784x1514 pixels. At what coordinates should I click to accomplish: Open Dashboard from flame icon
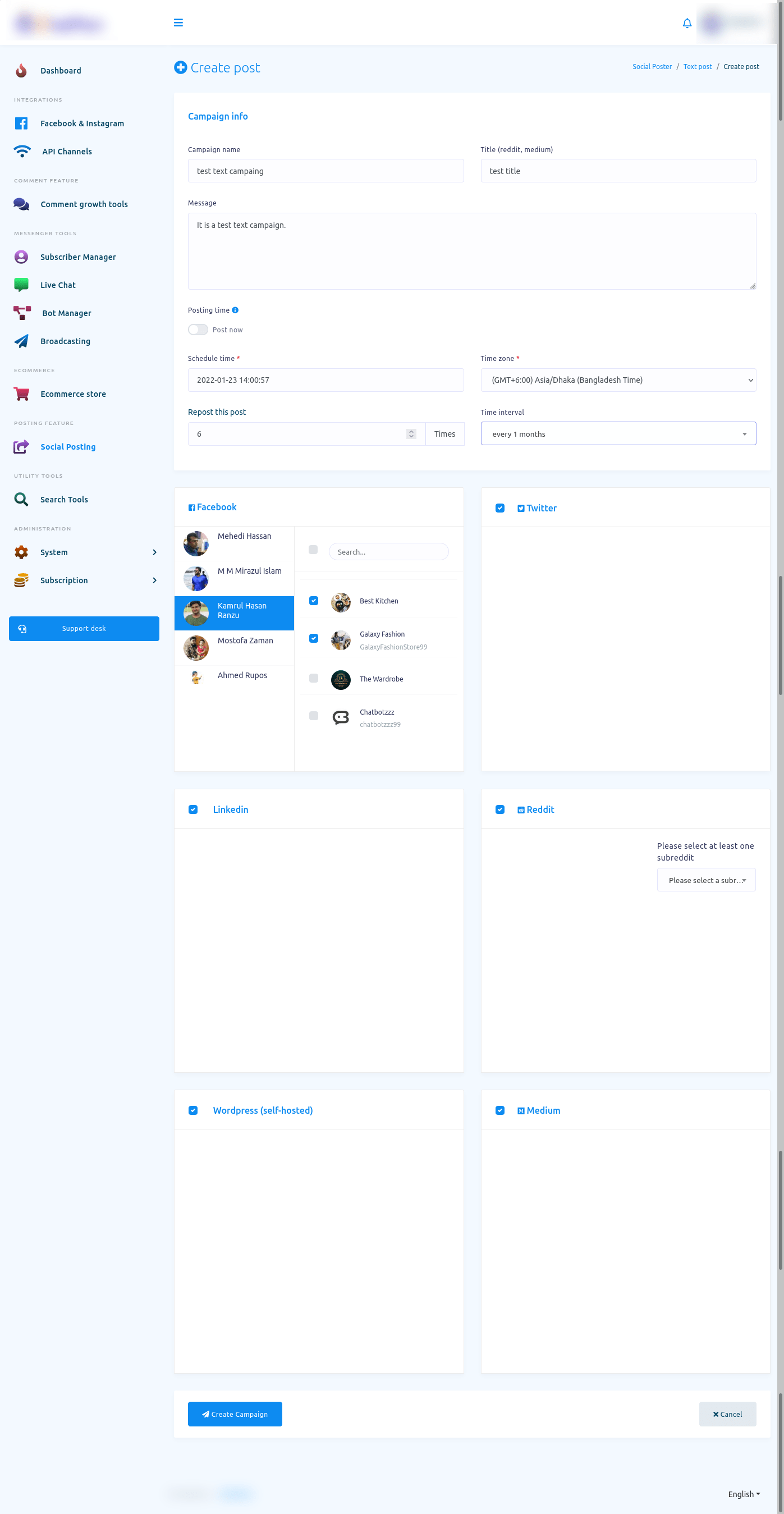click(x=22, y=71)
